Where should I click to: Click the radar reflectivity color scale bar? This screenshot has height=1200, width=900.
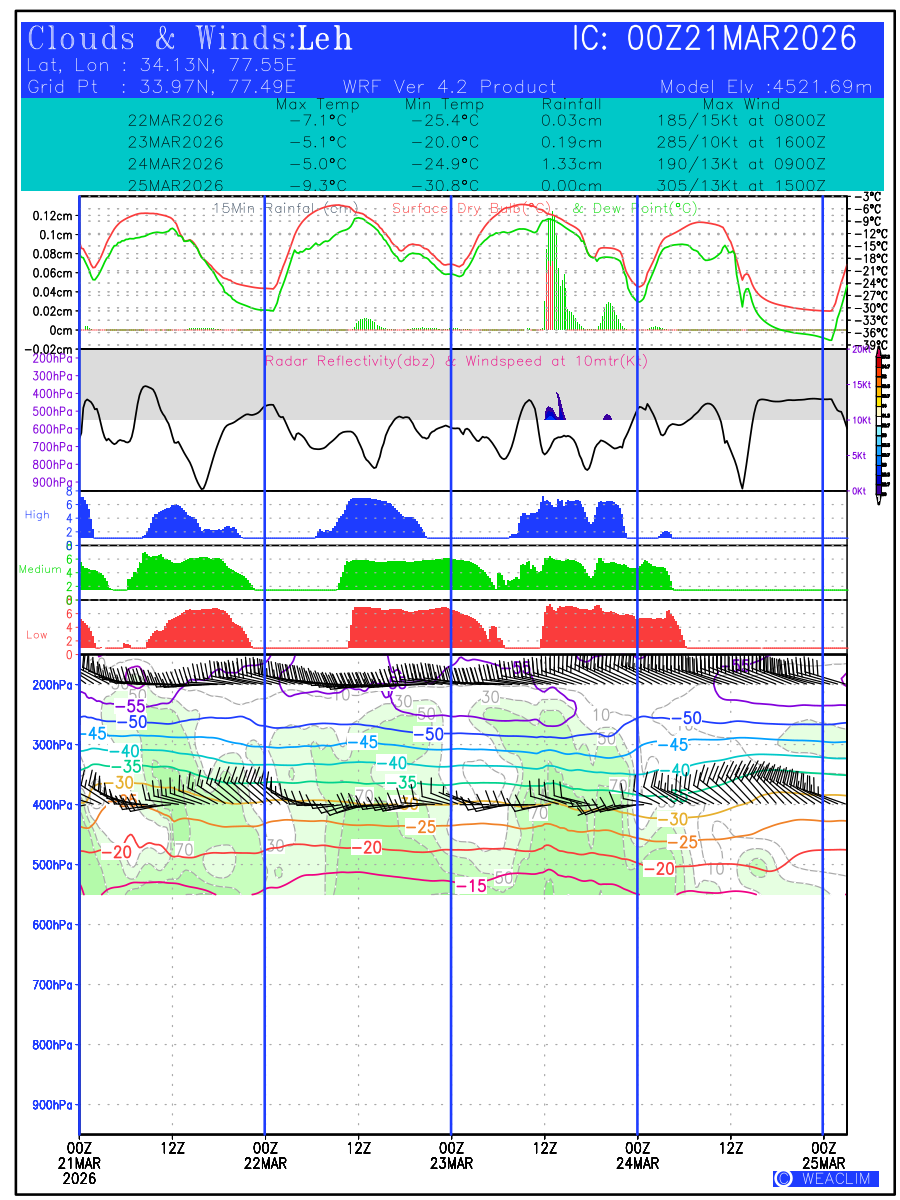pos(880,420)
